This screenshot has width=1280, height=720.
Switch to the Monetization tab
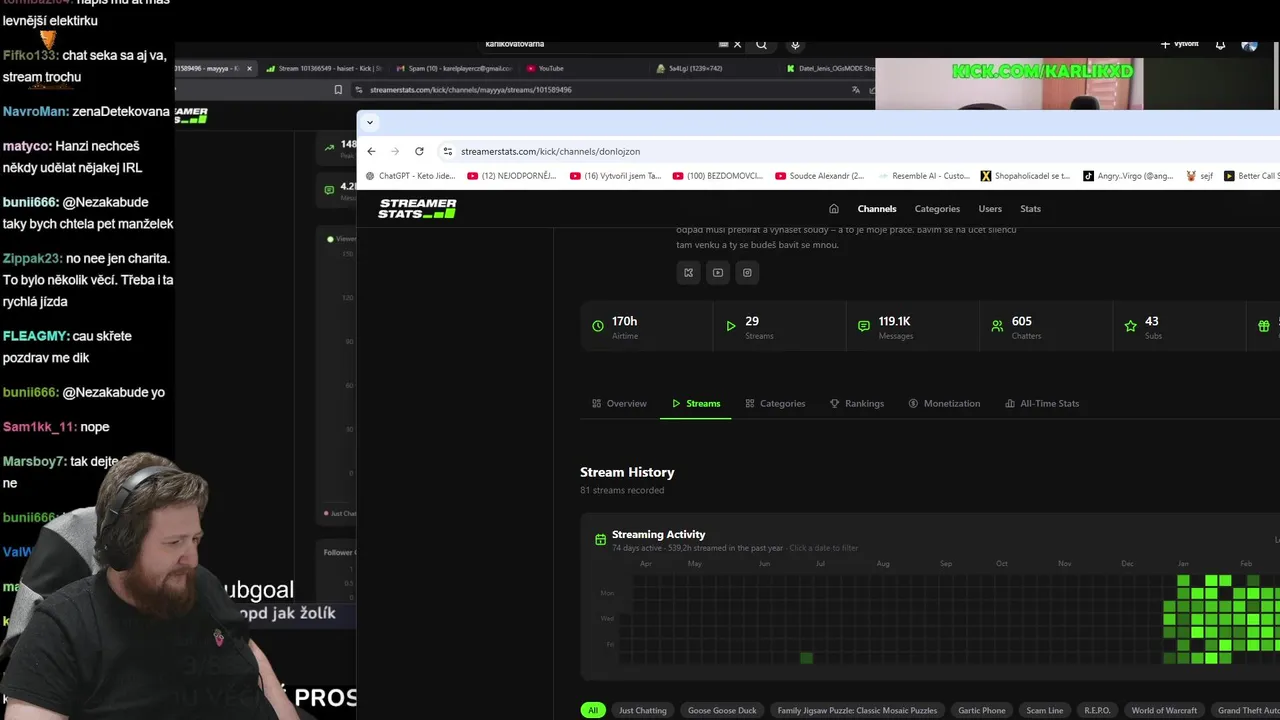pyautogui.click(x=944, y=403)
